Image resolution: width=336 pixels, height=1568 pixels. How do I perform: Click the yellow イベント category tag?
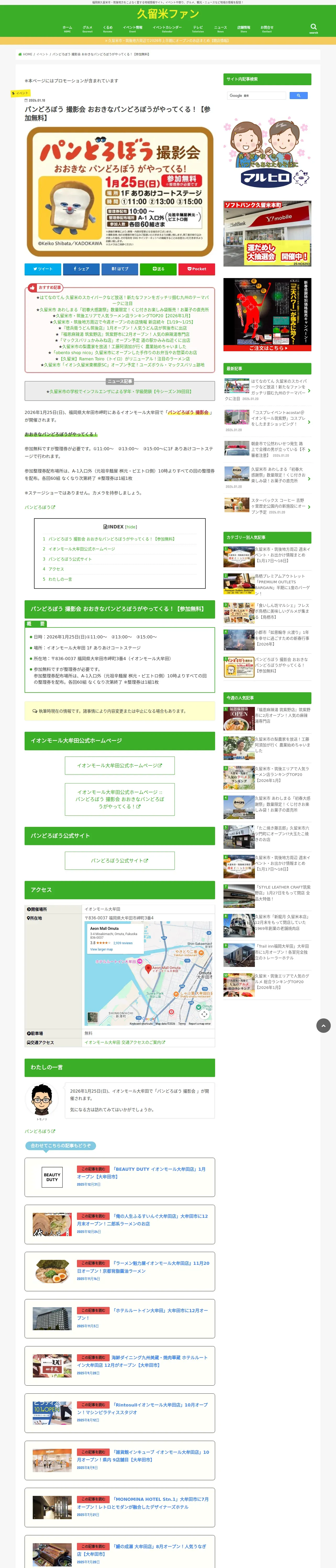point(20,93)
